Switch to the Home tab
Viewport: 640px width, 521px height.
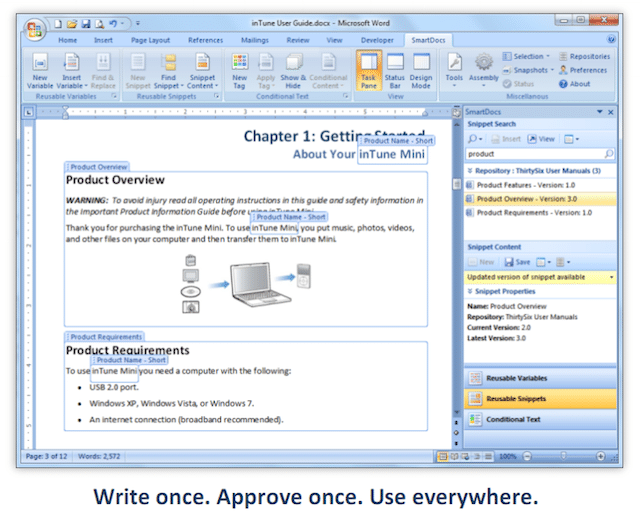click(x=68, y=40)
